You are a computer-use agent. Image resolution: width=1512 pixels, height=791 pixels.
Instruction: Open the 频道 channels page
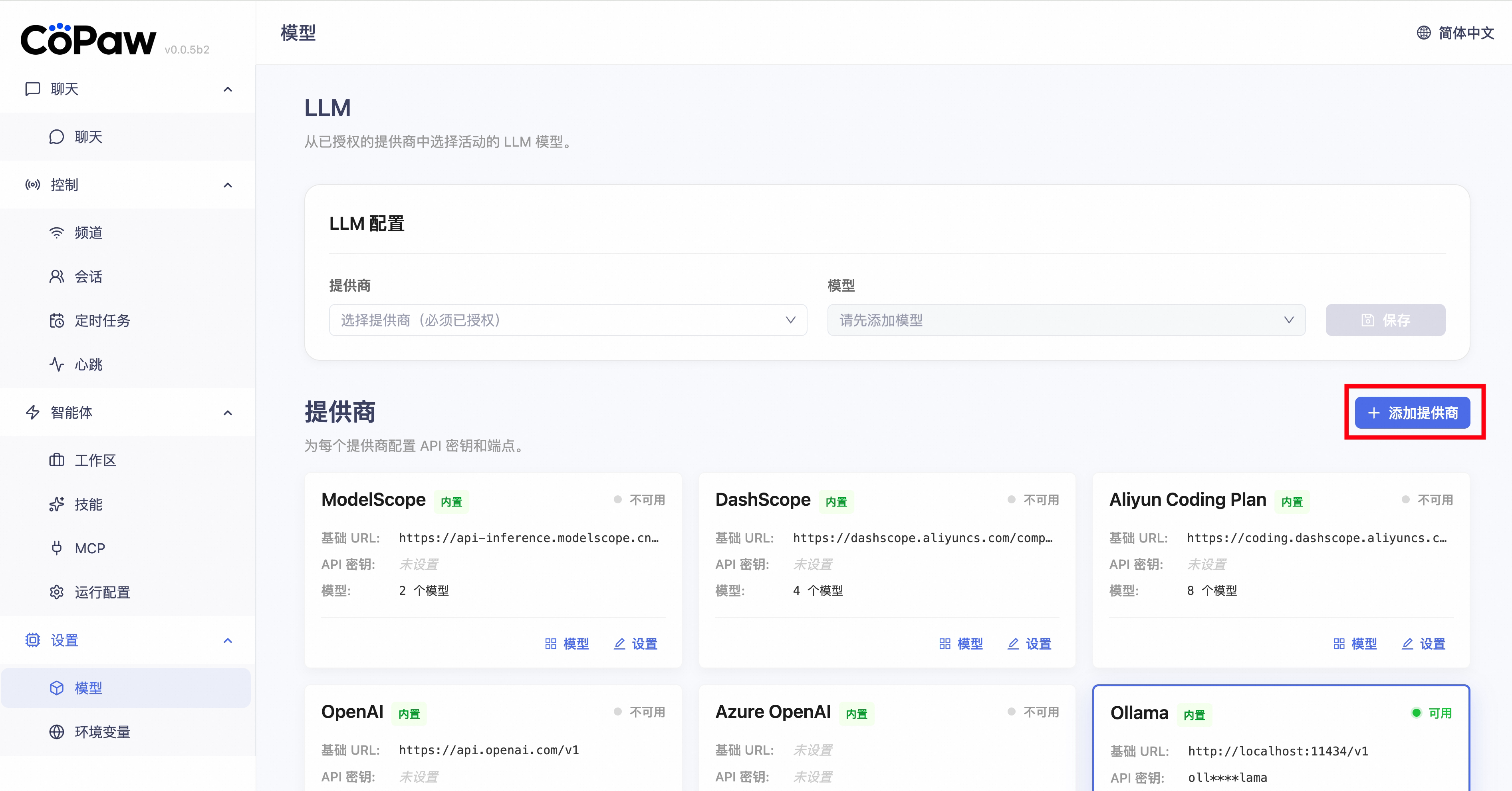[x=89, y=233]
